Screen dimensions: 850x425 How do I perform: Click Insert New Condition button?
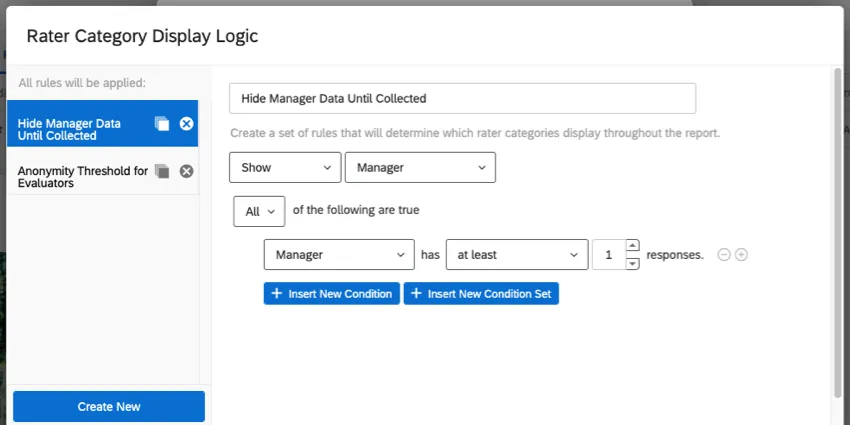[x=332, y=294]
